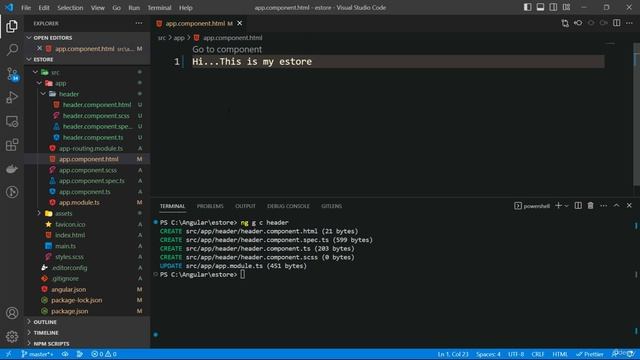Open the Source Control view
This screenshot has width=640, height=360.
12,74
